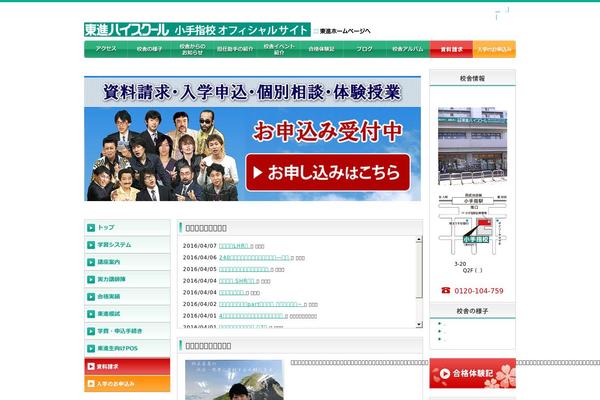Viewport: 600px width, 400px height.
Task: Select 実力講師陣 in the left sidebar
Action: 127,279
